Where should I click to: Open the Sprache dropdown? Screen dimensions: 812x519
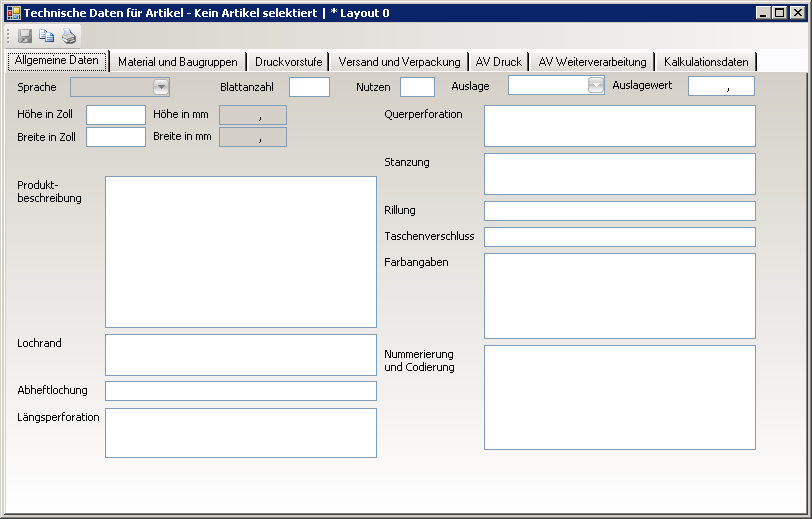pyautogui.click(x=160, y=87)
